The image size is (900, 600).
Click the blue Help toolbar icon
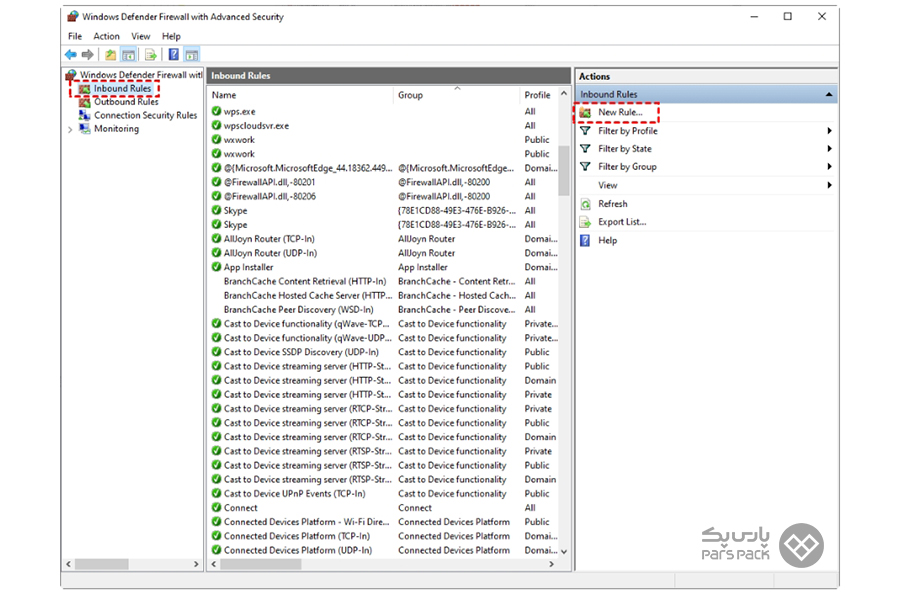click(173, 55)
